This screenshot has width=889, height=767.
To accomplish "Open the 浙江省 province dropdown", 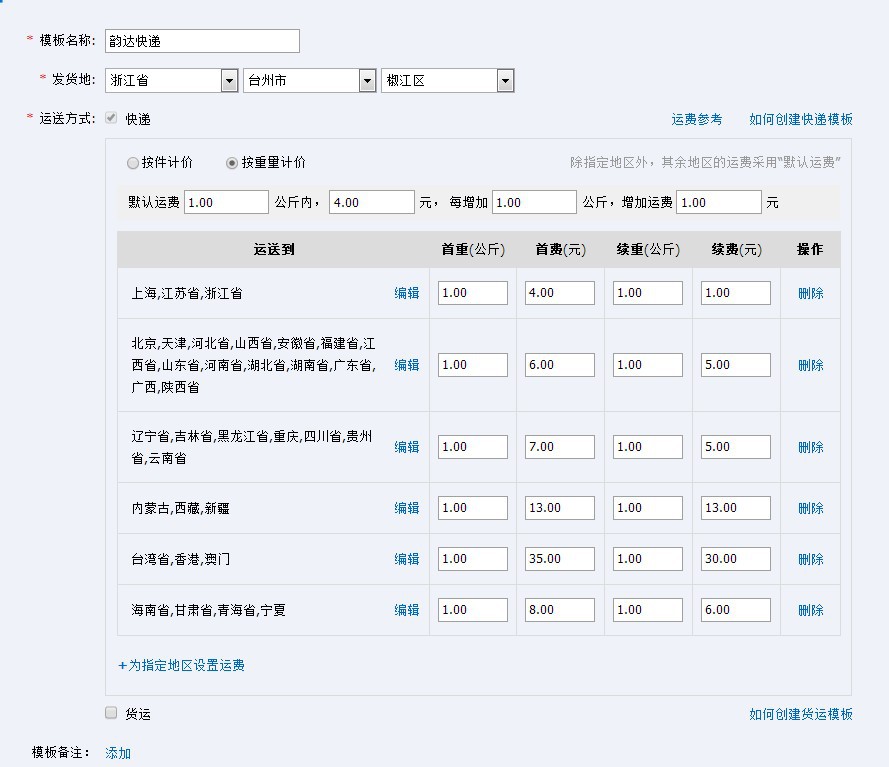I will pos(229,81).
